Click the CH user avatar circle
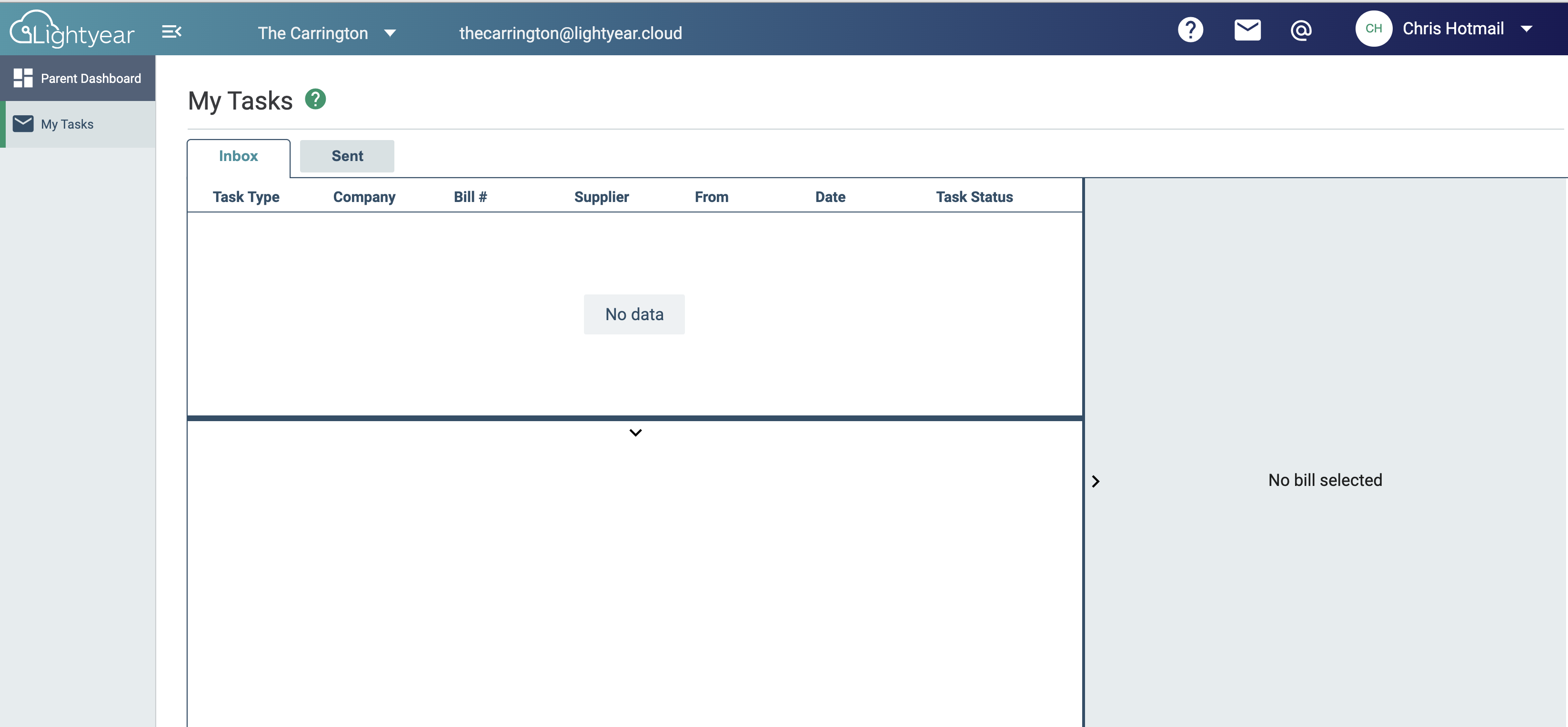 coord(1373,29)
